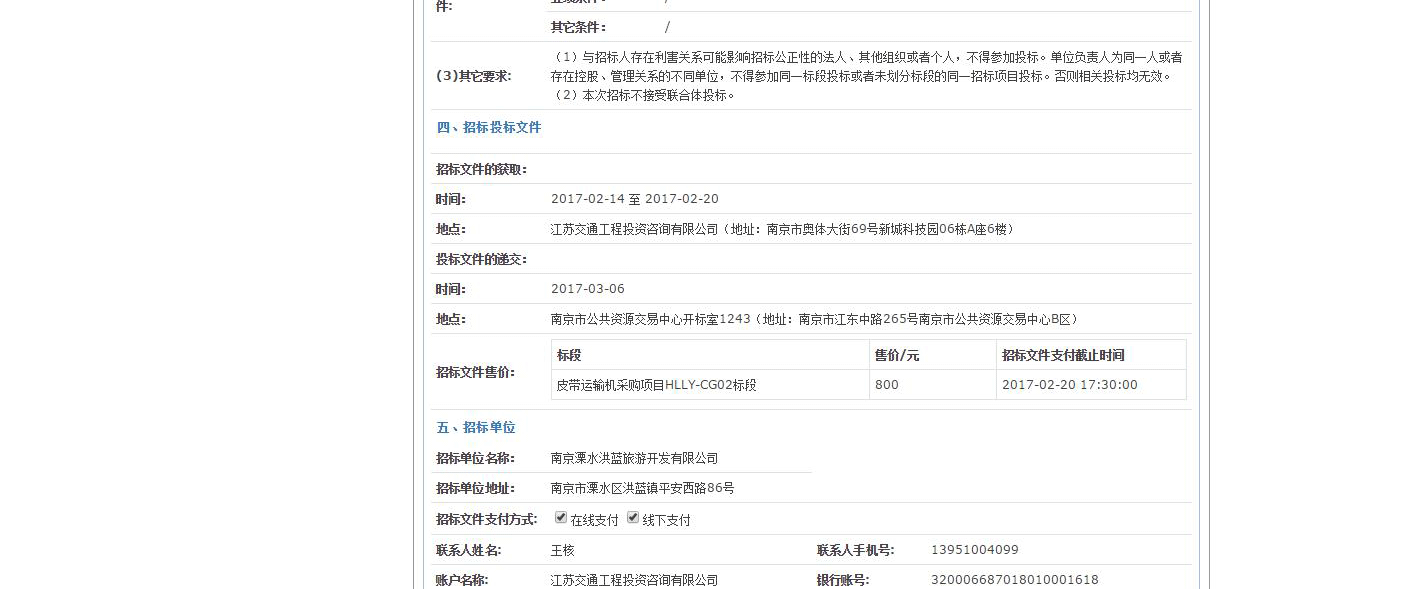This screenshot has height=589, width=1423.
Task: Click the 四、招标投标文件 section heading
Action: (489, 127)
